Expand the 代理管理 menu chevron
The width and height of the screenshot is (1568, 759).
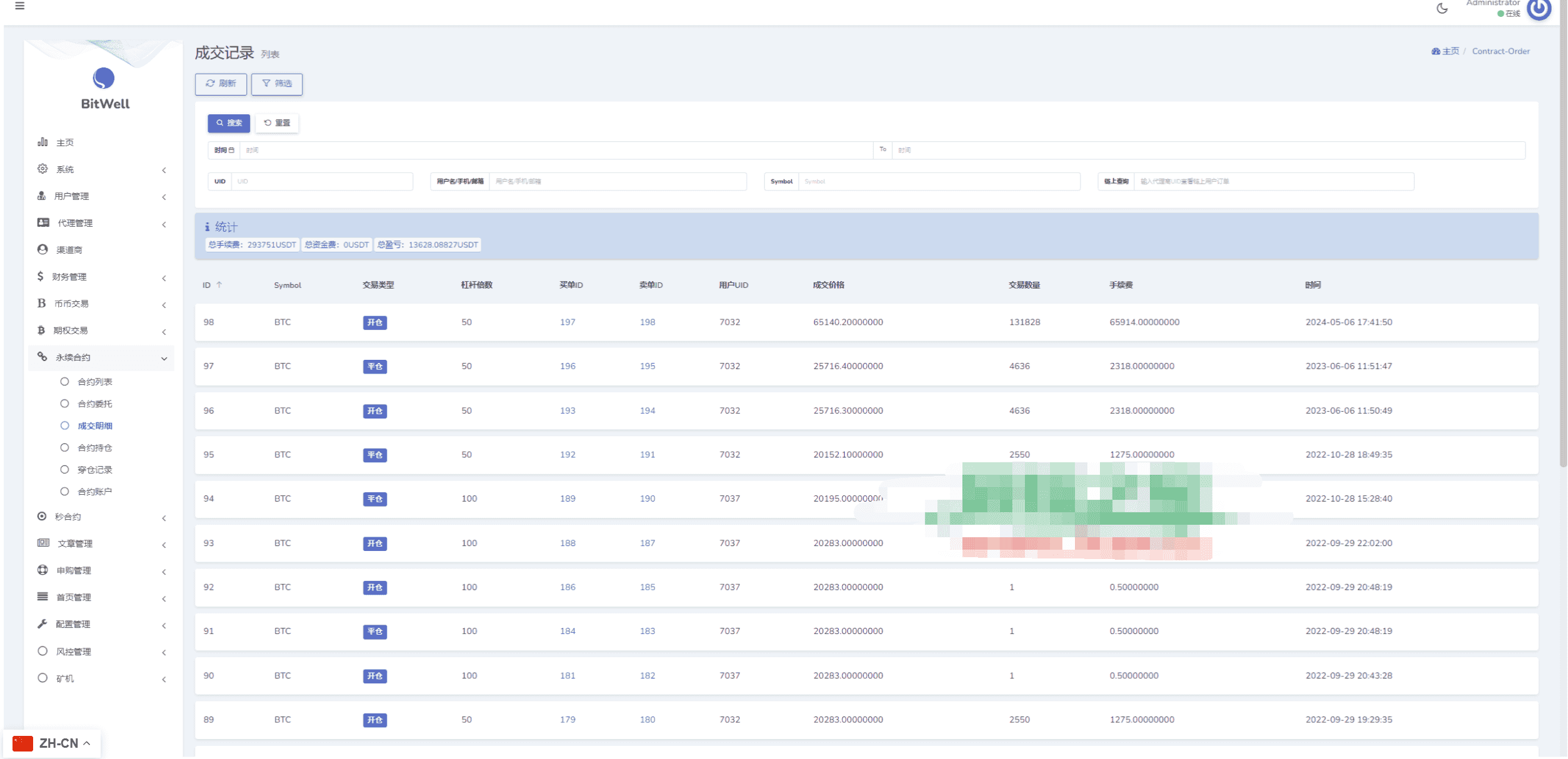164,224
